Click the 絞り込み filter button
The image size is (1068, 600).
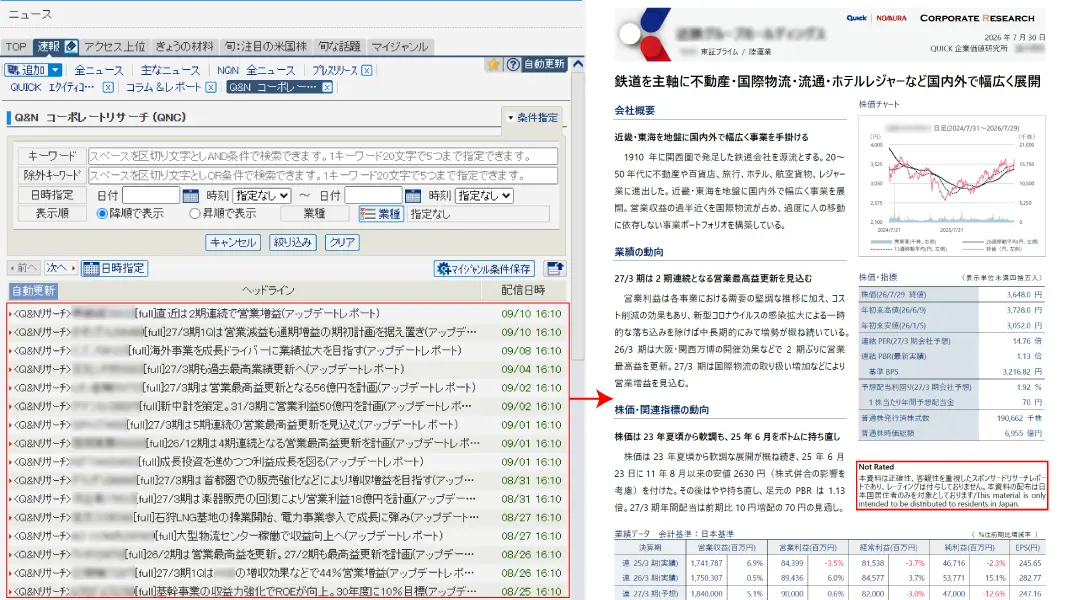[293, 242]
